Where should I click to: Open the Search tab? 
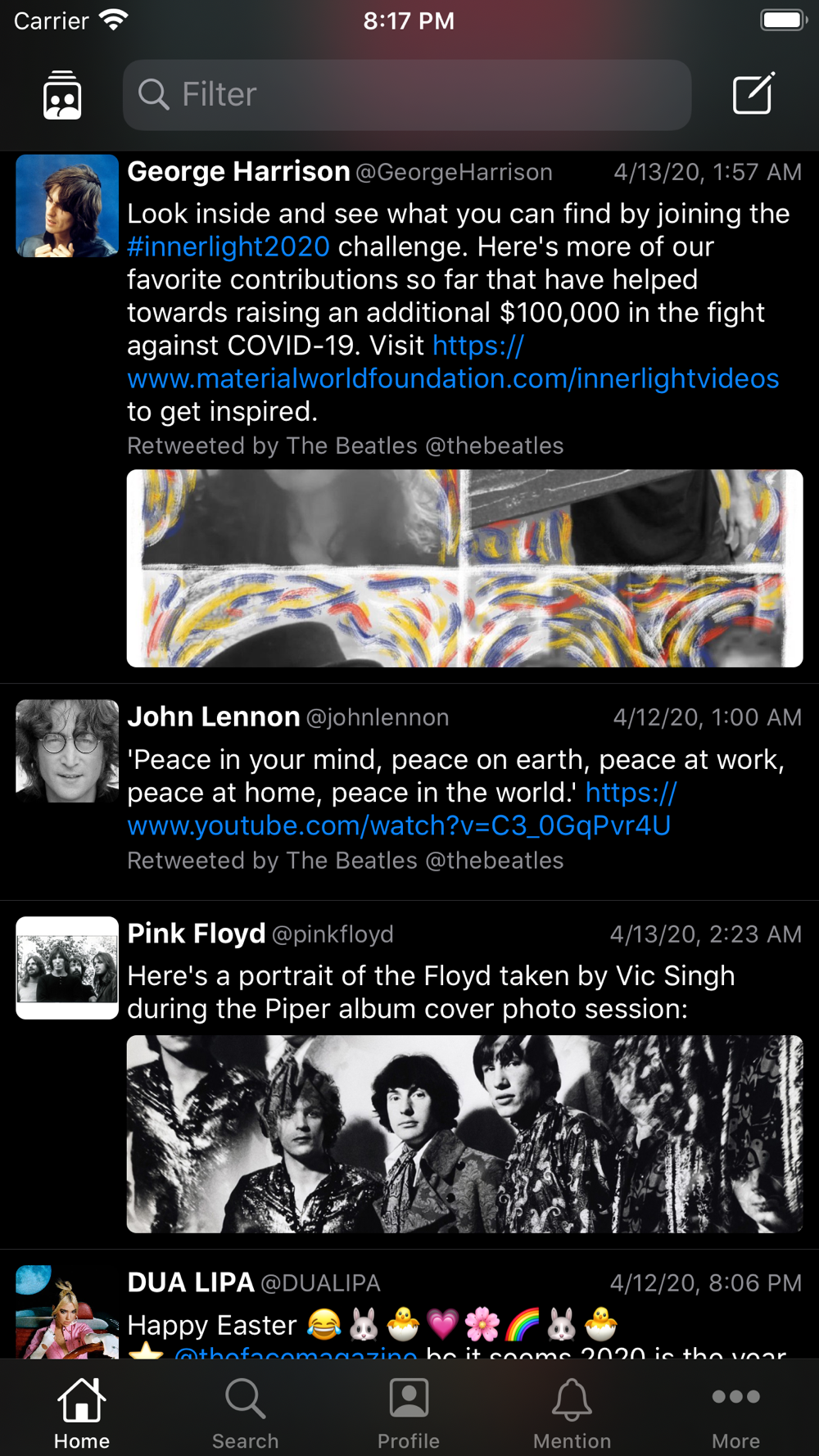coord(245,1412)
